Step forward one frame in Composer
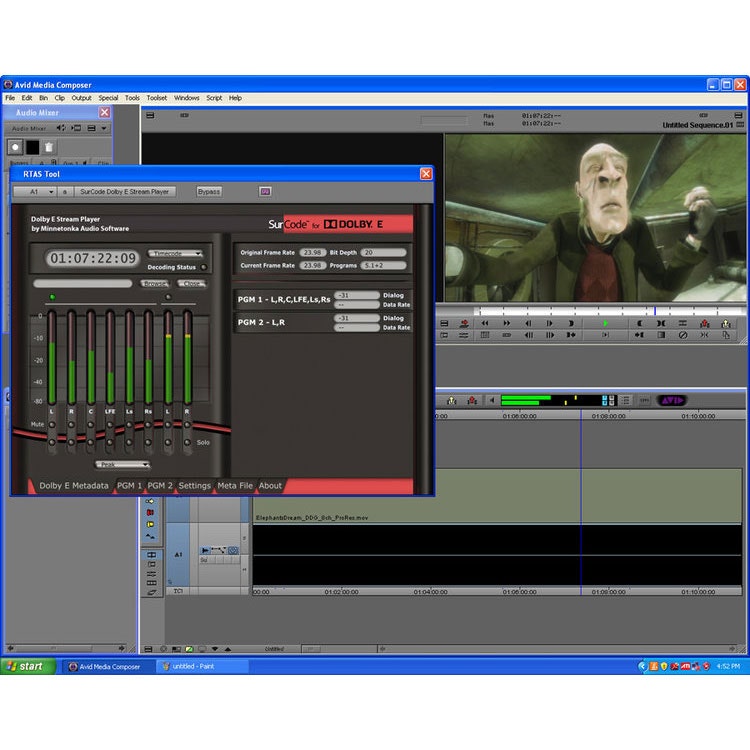 pos(550,324)
